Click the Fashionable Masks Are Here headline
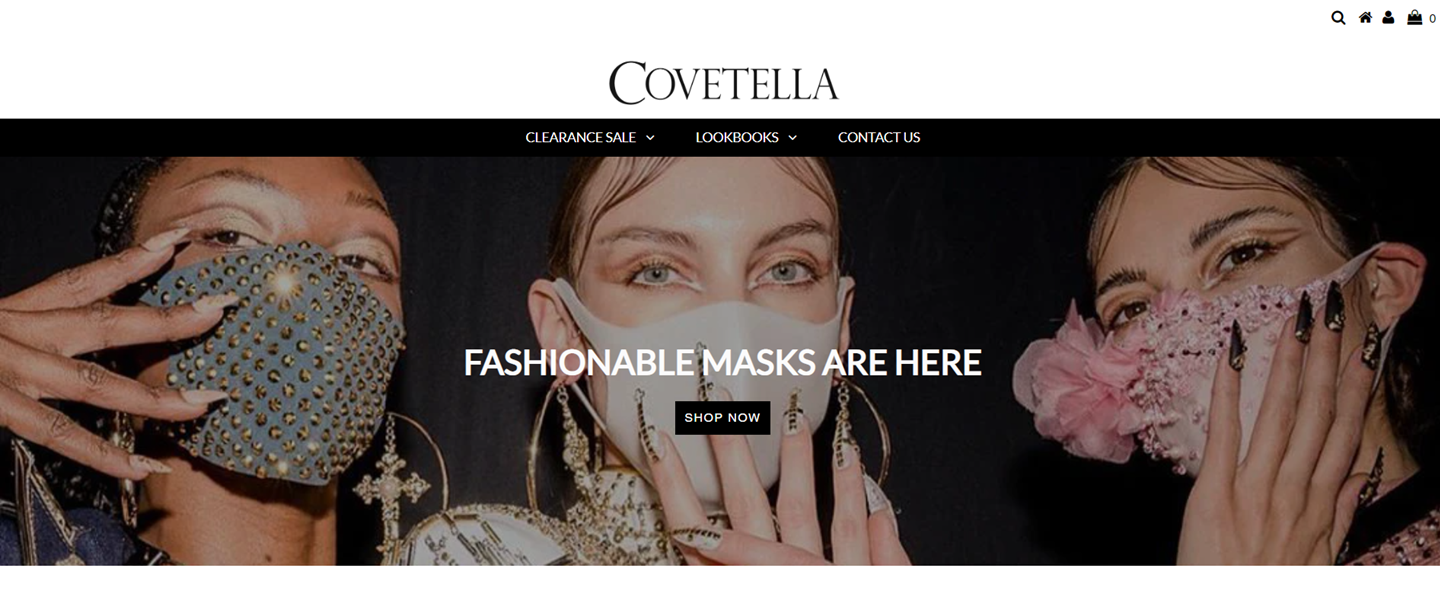Screen dimensions: 1440x608 (x=722, y=362)
